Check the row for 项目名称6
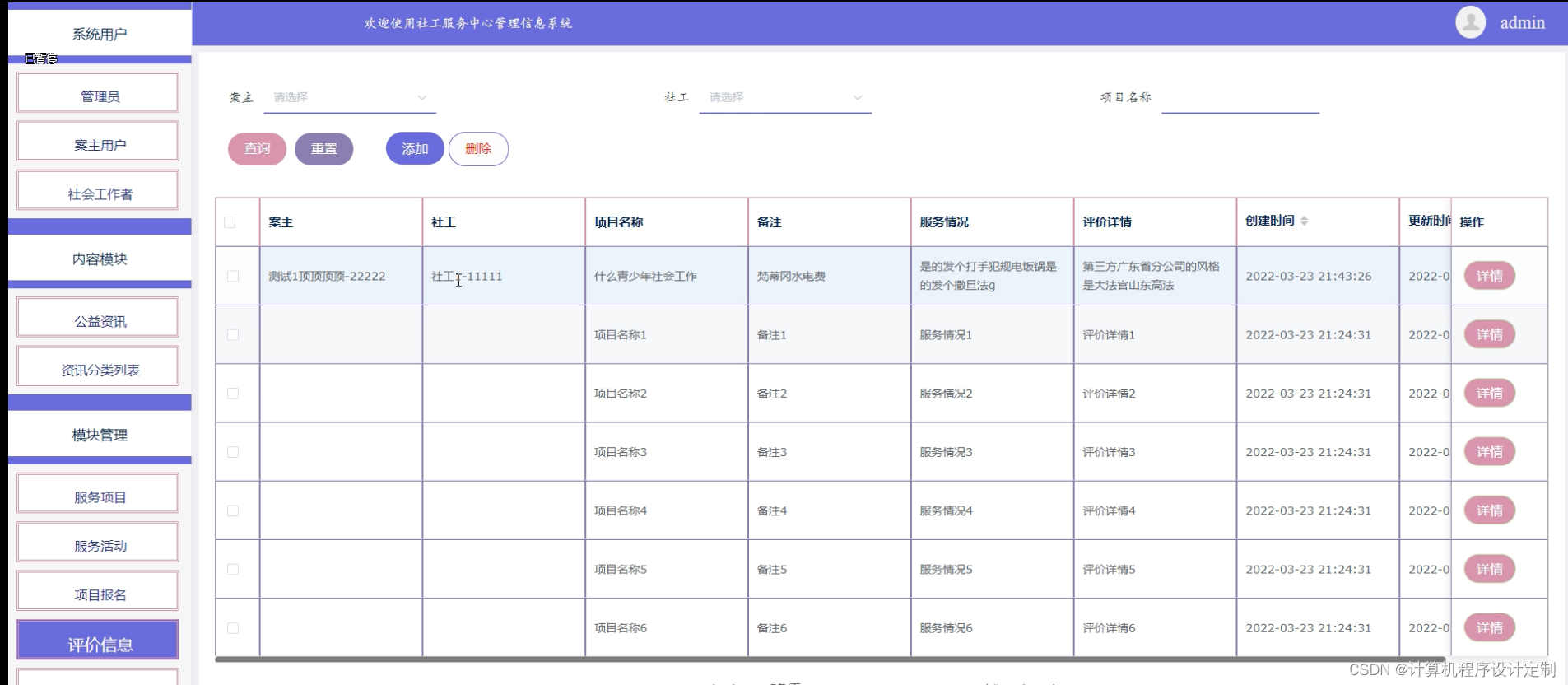 [233, 627]
